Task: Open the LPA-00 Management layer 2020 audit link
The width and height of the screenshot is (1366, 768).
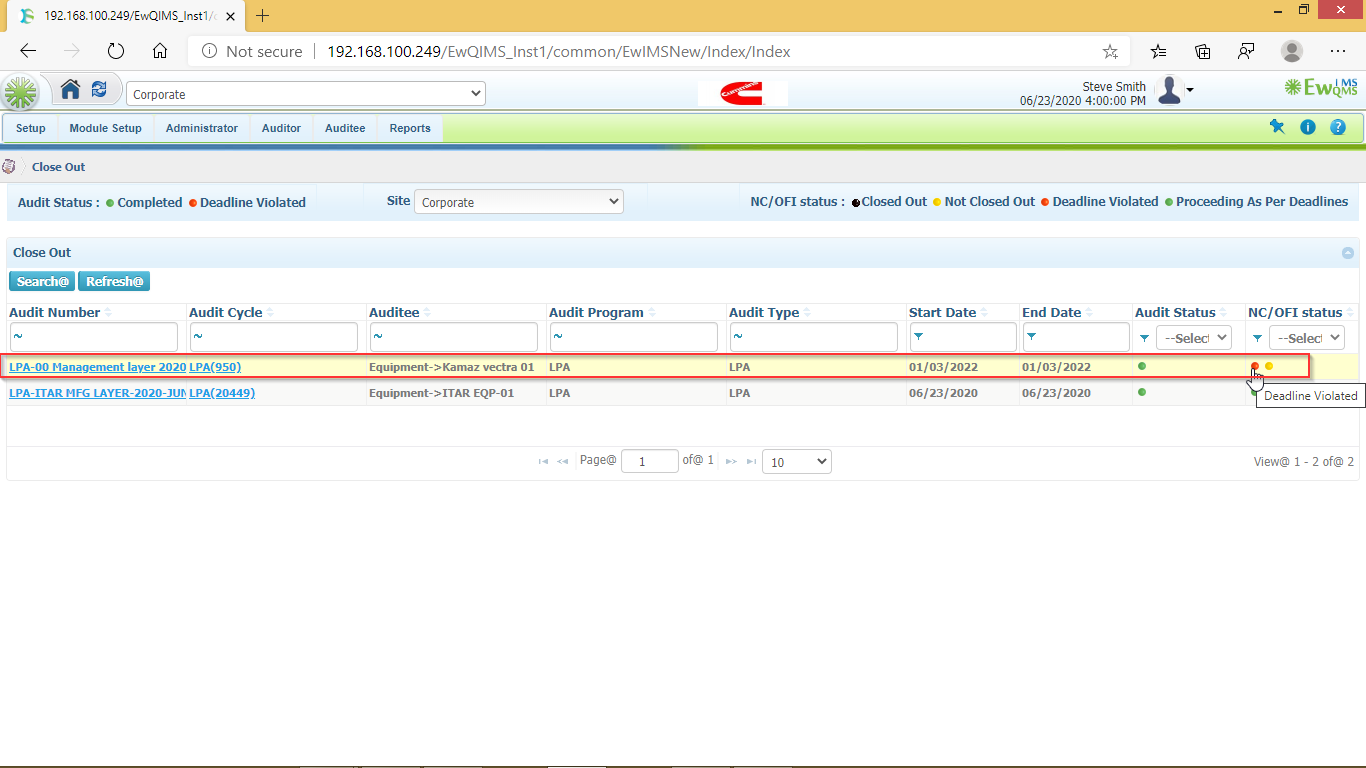Action: coord(97,367)
